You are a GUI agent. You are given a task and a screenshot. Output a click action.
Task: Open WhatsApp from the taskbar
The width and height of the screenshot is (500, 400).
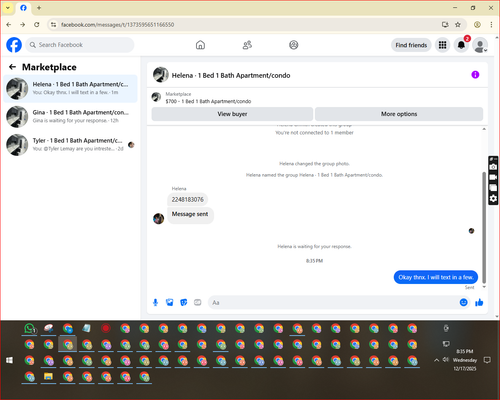[30, 328]
